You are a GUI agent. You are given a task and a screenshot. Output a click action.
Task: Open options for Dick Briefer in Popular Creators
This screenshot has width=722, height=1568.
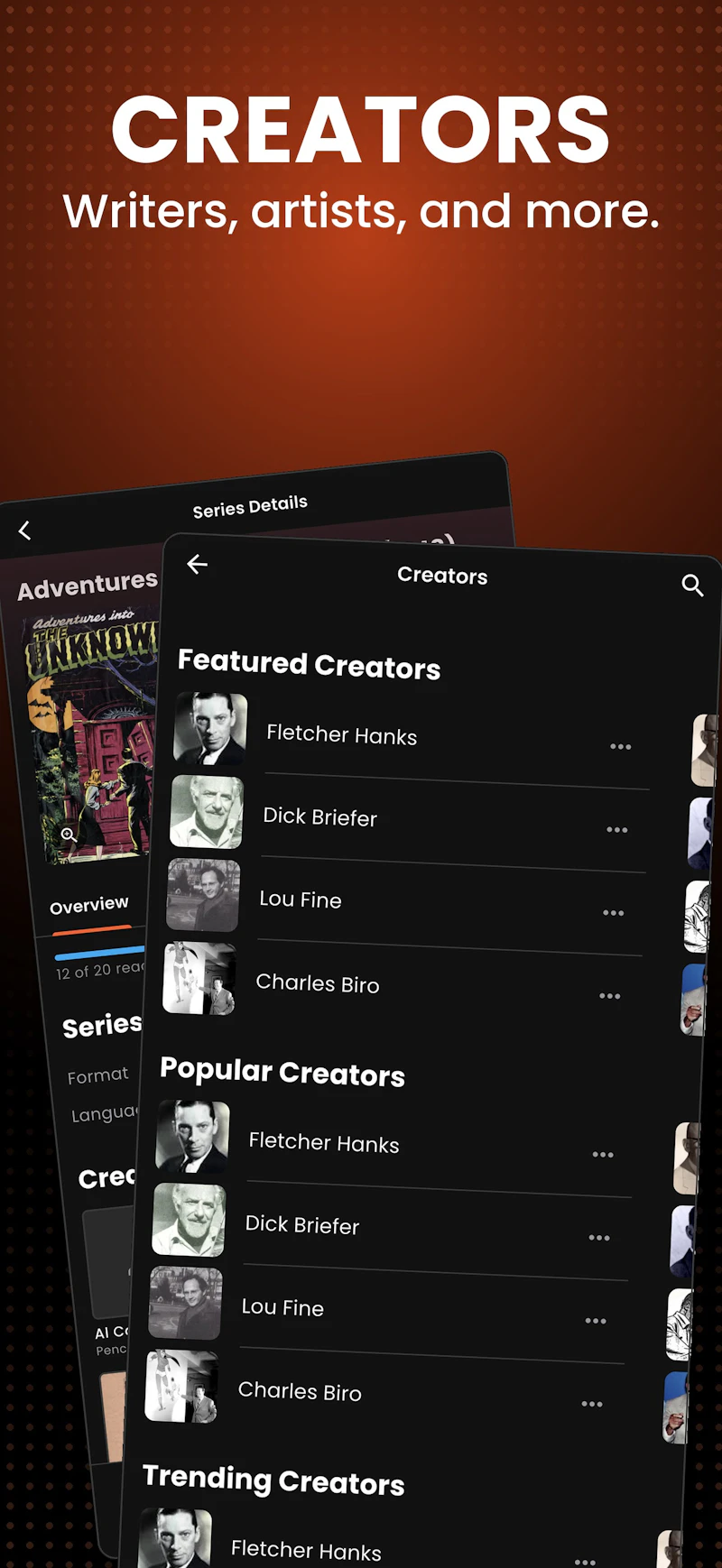click(x=598, y=1238)
